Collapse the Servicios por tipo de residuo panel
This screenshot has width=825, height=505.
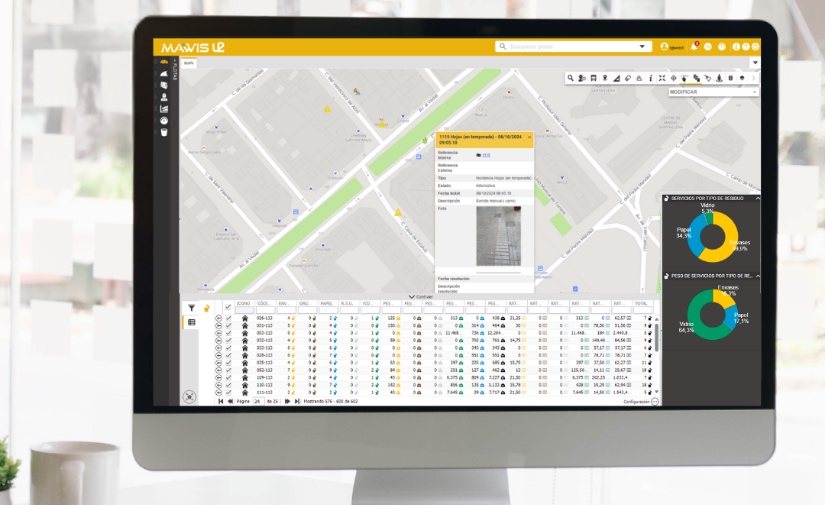tap(756, 198)
